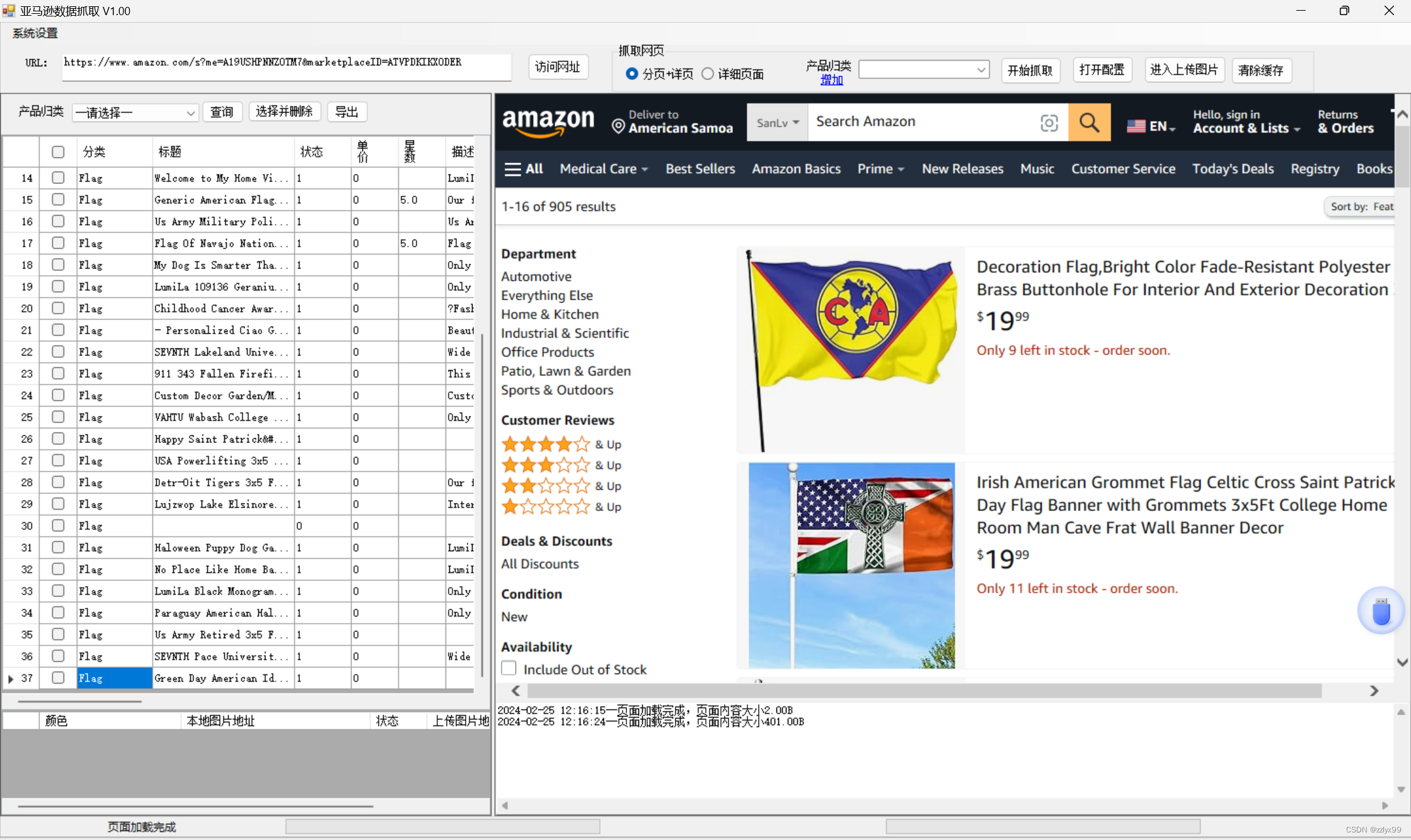Check the Include Out of Stock checkbox
The height and width of the screenshot is (840, 1411).
coord(509,668)
